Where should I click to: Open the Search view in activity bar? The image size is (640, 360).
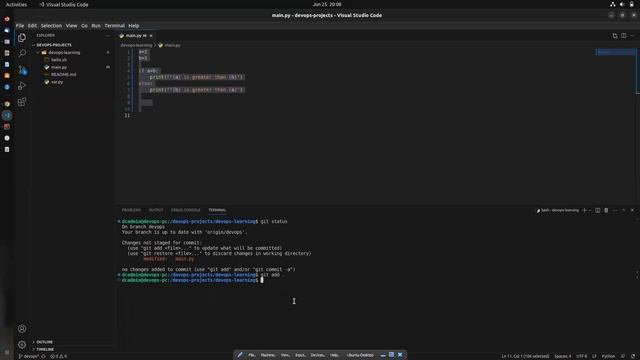(22, 53)
